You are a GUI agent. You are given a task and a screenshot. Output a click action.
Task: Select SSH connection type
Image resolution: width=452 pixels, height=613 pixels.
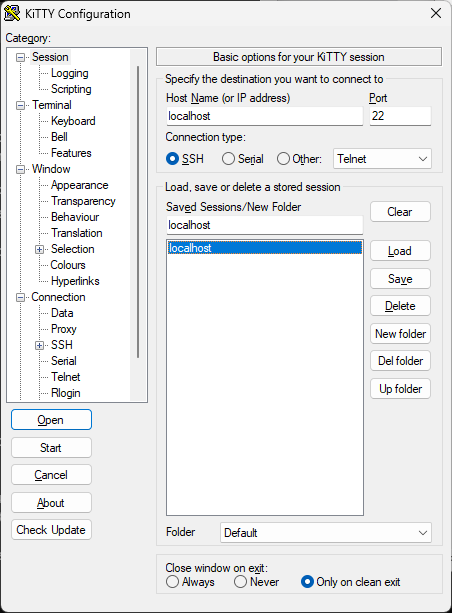[172, 159]
